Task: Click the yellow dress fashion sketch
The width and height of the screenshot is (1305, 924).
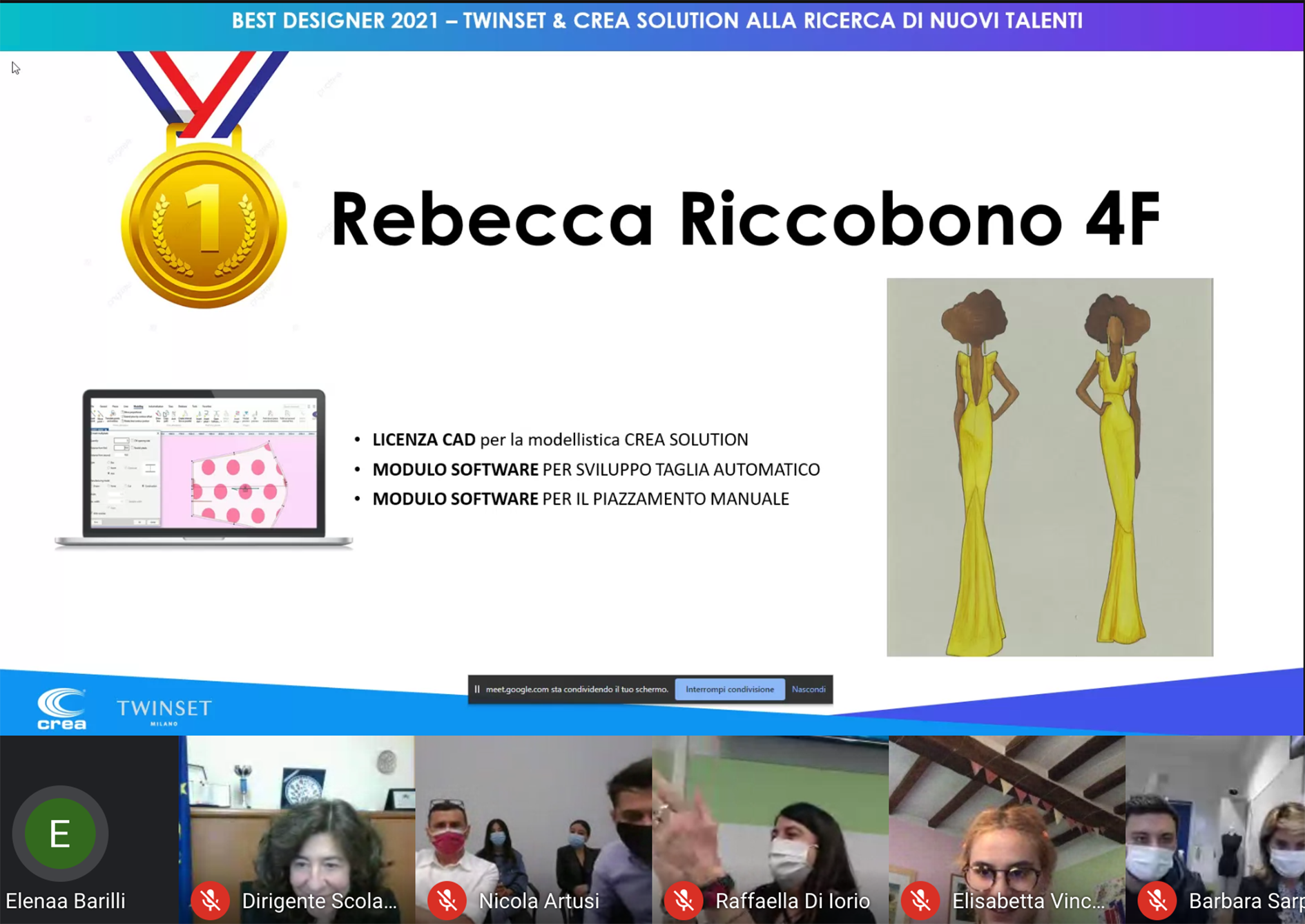Action: (1050, 467)
